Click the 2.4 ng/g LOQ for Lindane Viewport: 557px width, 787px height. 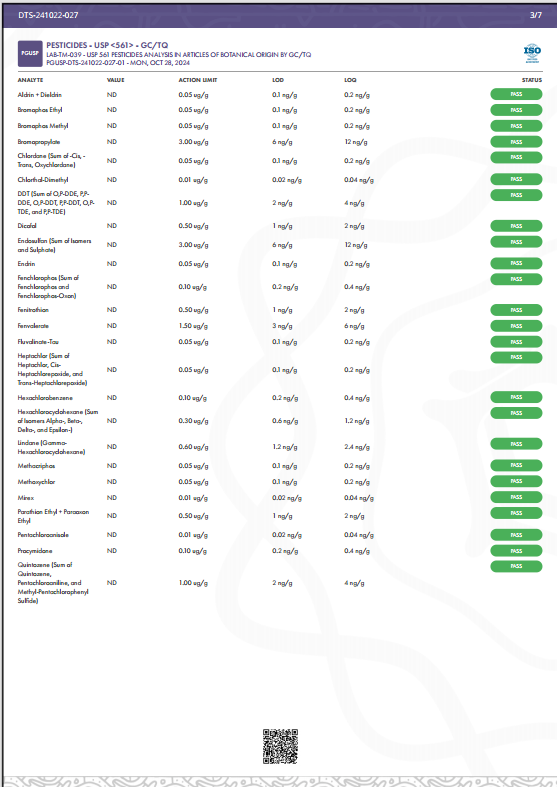(x=357, y=447)
